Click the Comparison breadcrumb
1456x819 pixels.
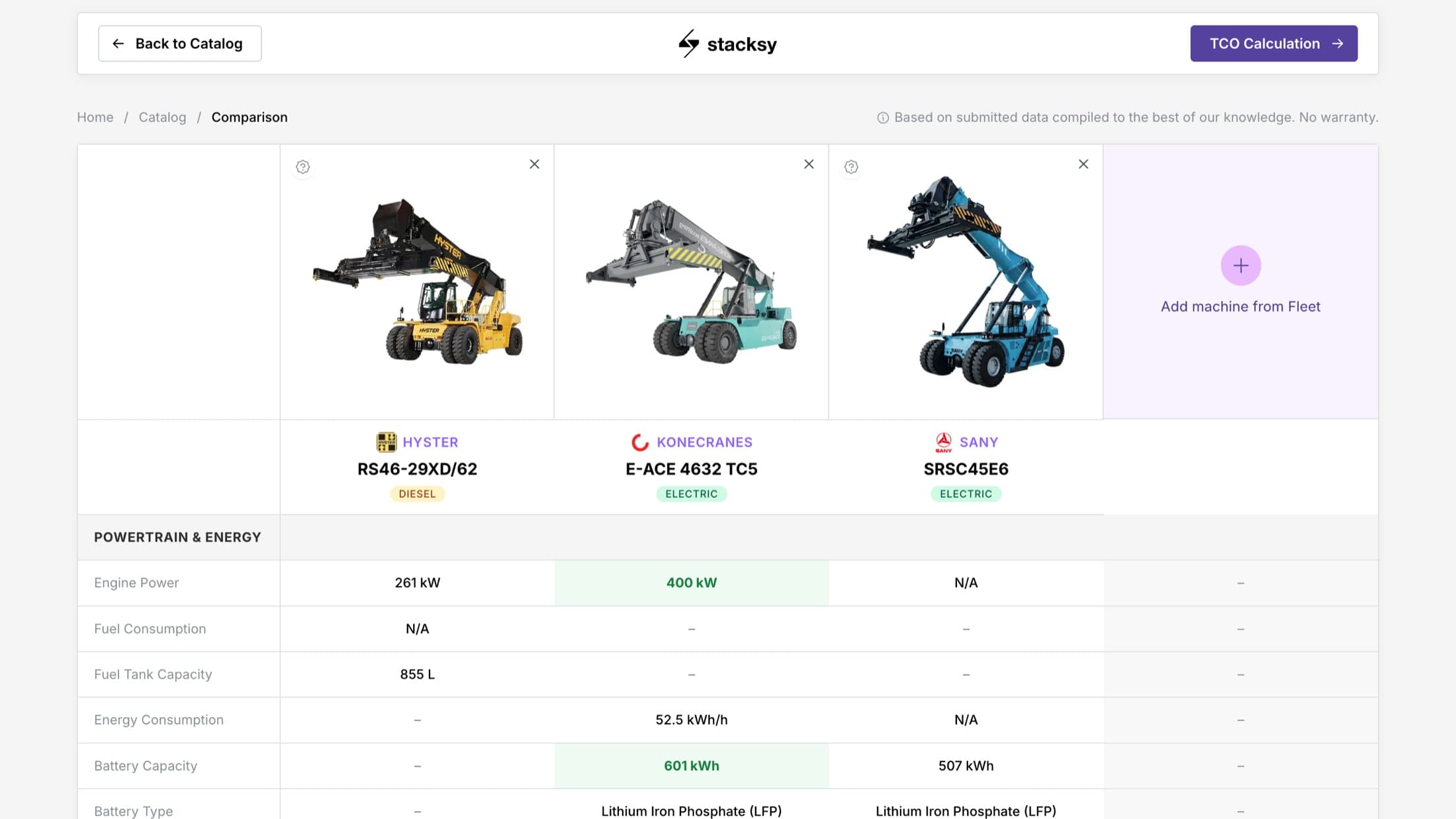point(250,117)
